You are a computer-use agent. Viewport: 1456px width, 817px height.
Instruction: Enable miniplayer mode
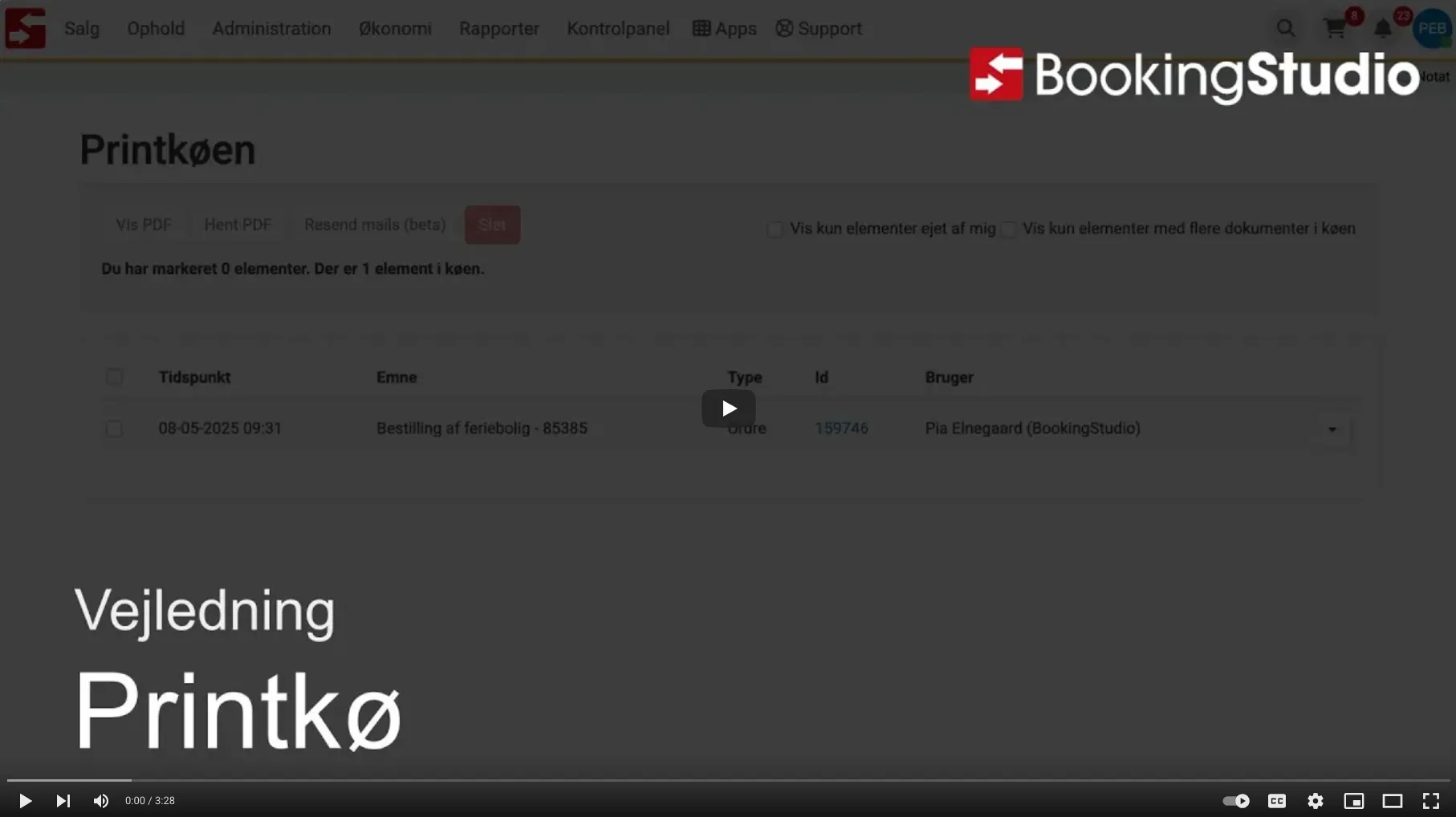[1353, 801]
